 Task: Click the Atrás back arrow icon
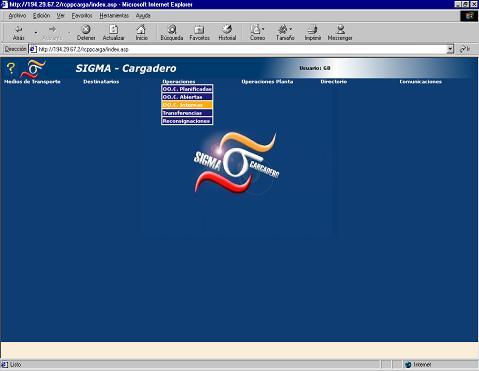point(19,29)
